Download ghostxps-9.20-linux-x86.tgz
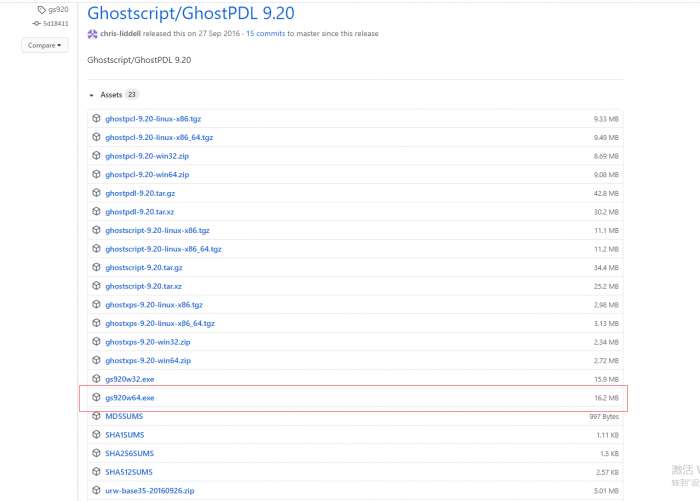700x501 pixels. tap(154, 305)
